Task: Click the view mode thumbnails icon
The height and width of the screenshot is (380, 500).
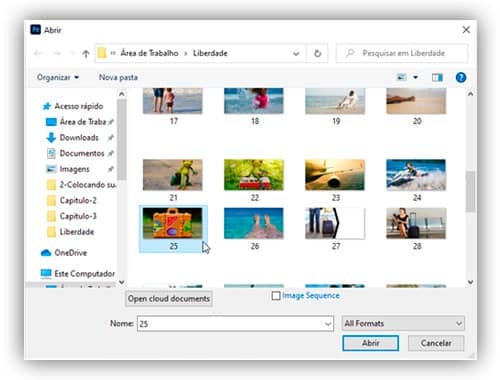Action: pyautogui.click(x=401, y=77)
